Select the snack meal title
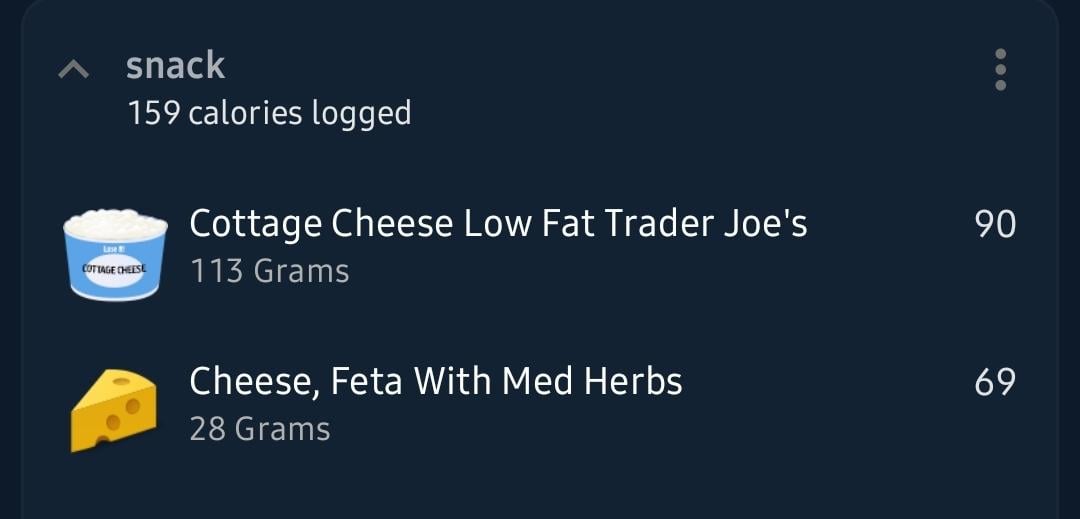Viewport: 1080px width, 519px height. 176,66
